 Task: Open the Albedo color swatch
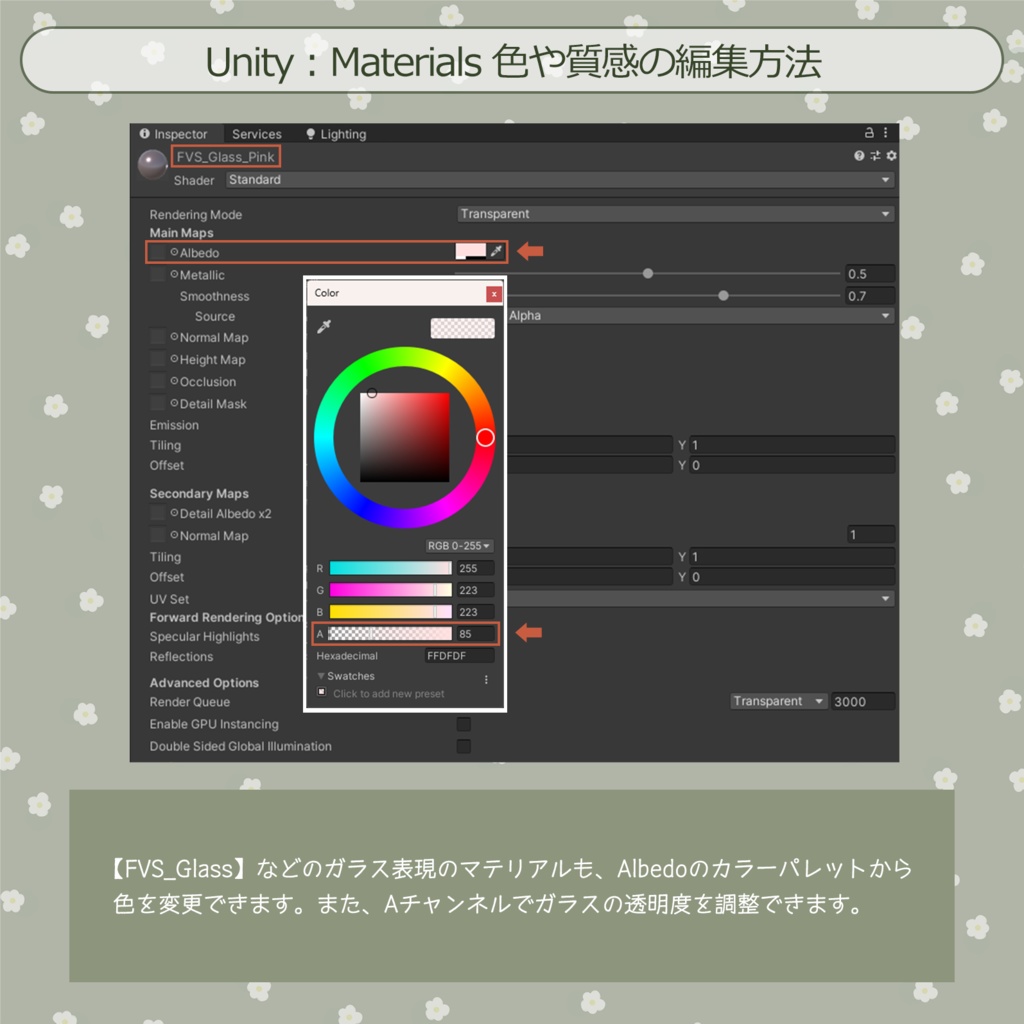[x=470, y=252]
